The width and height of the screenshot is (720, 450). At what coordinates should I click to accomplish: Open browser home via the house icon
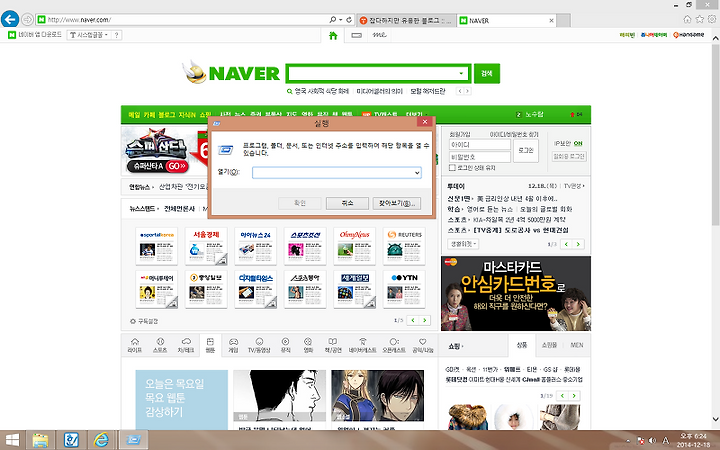tap(687, 19)
